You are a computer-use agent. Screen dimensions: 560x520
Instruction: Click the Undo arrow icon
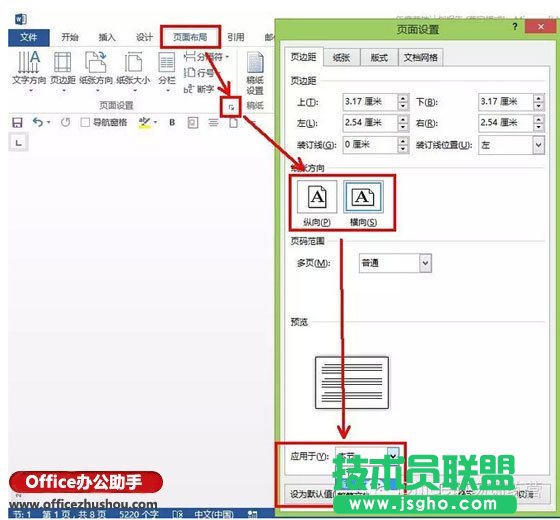pyautogui.click(x=38, y=122)
